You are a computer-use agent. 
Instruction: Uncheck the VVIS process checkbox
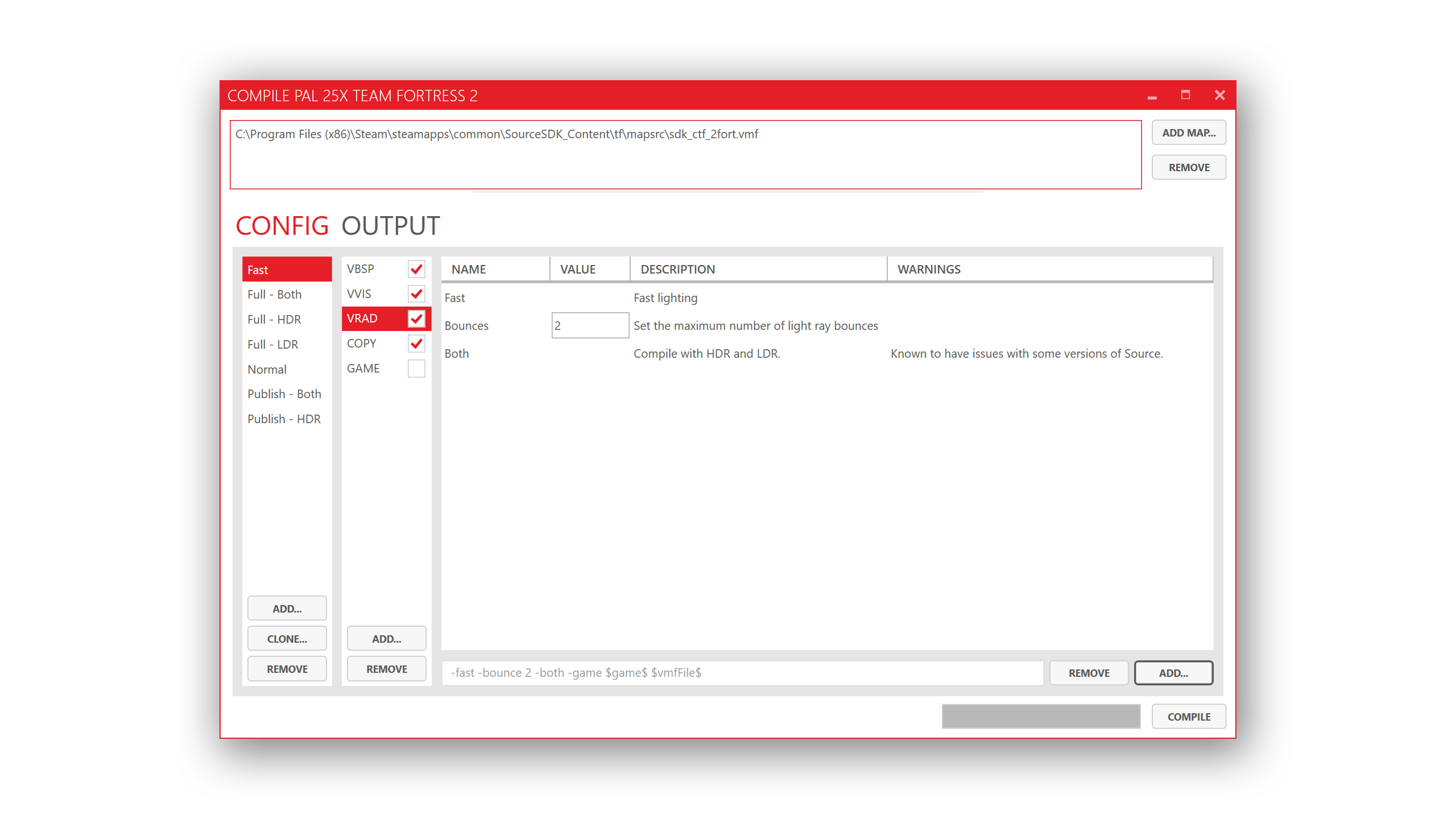coord(416,294)
